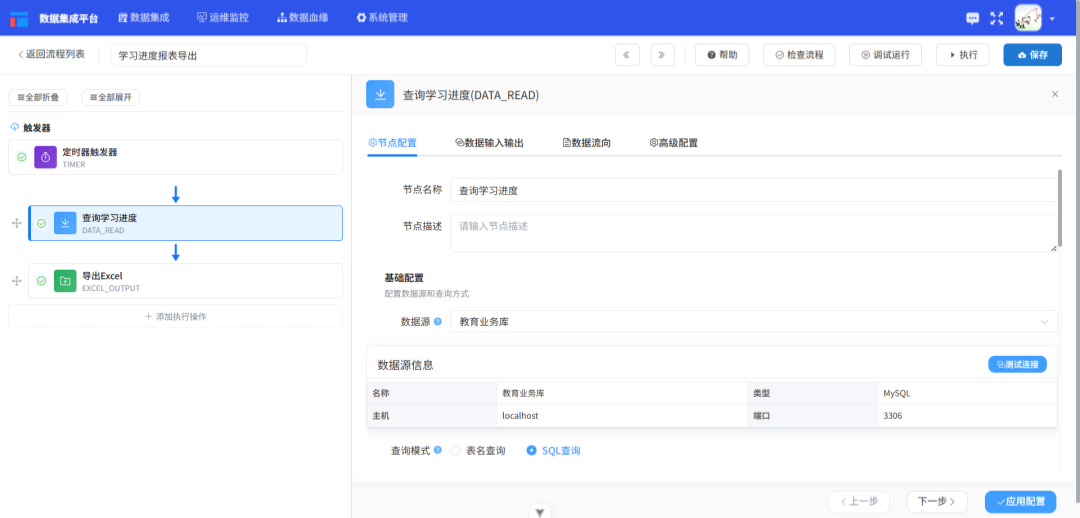Click the MySQL type table cell
This screenshot has height=518, width=1080.
(x=967, y=393)
